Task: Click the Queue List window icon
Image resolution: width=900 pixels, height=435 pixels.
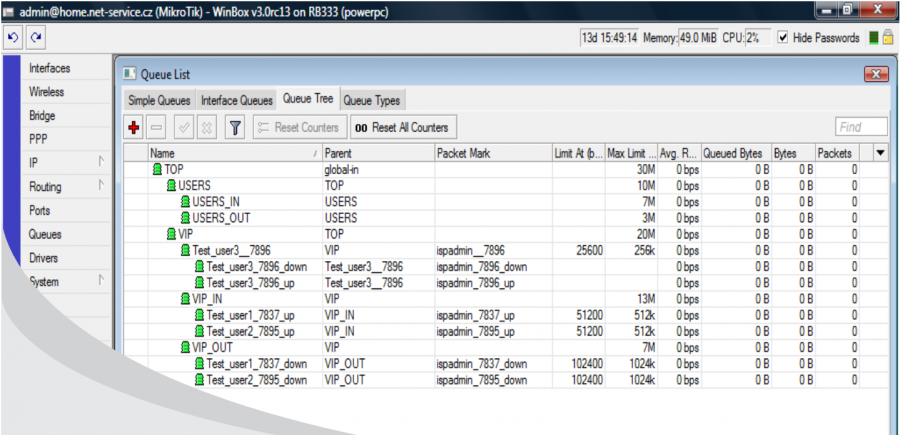Action: 130,74
